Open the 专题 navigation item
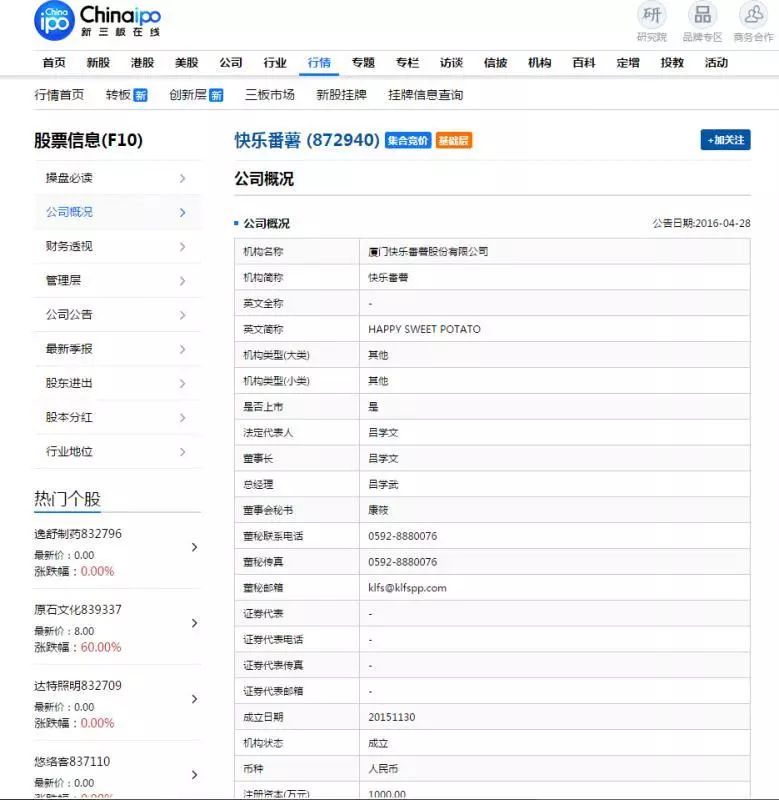Viewport: 779px width, 800px height. pos(363,63)
